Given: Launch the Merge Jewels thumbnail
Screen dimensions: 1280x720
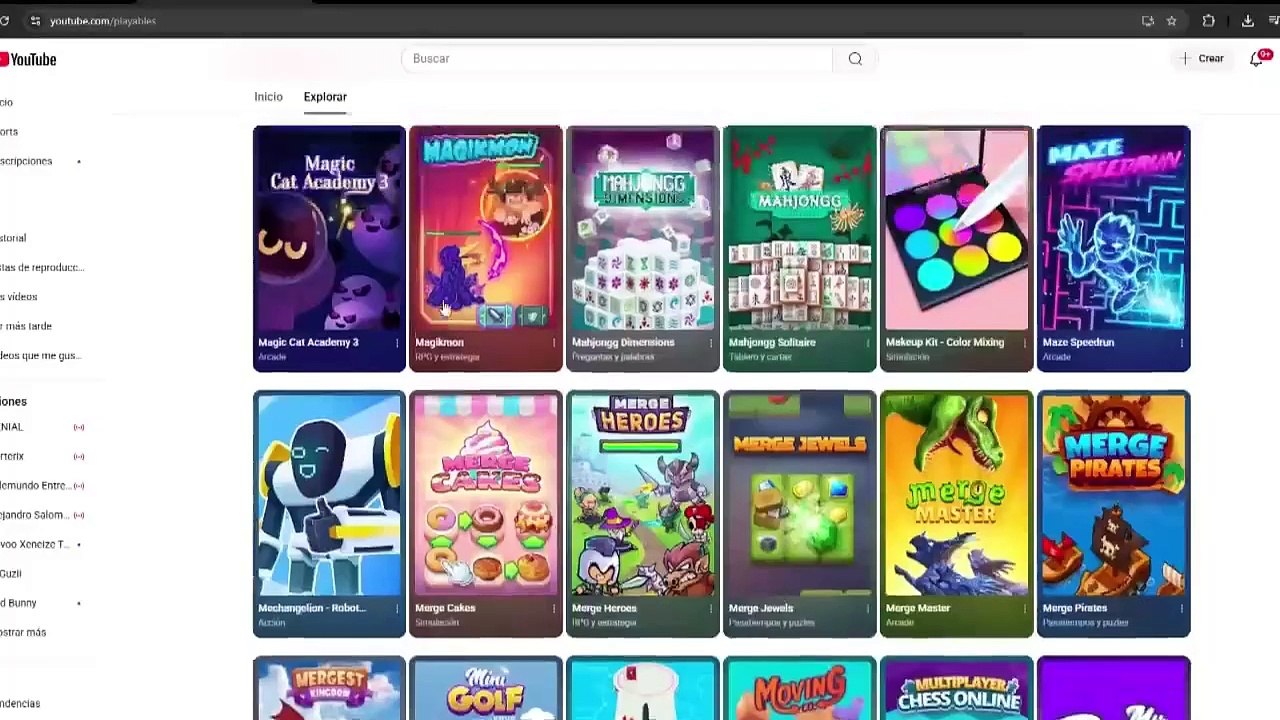Looking at the screenshot, I should (800, 494).
